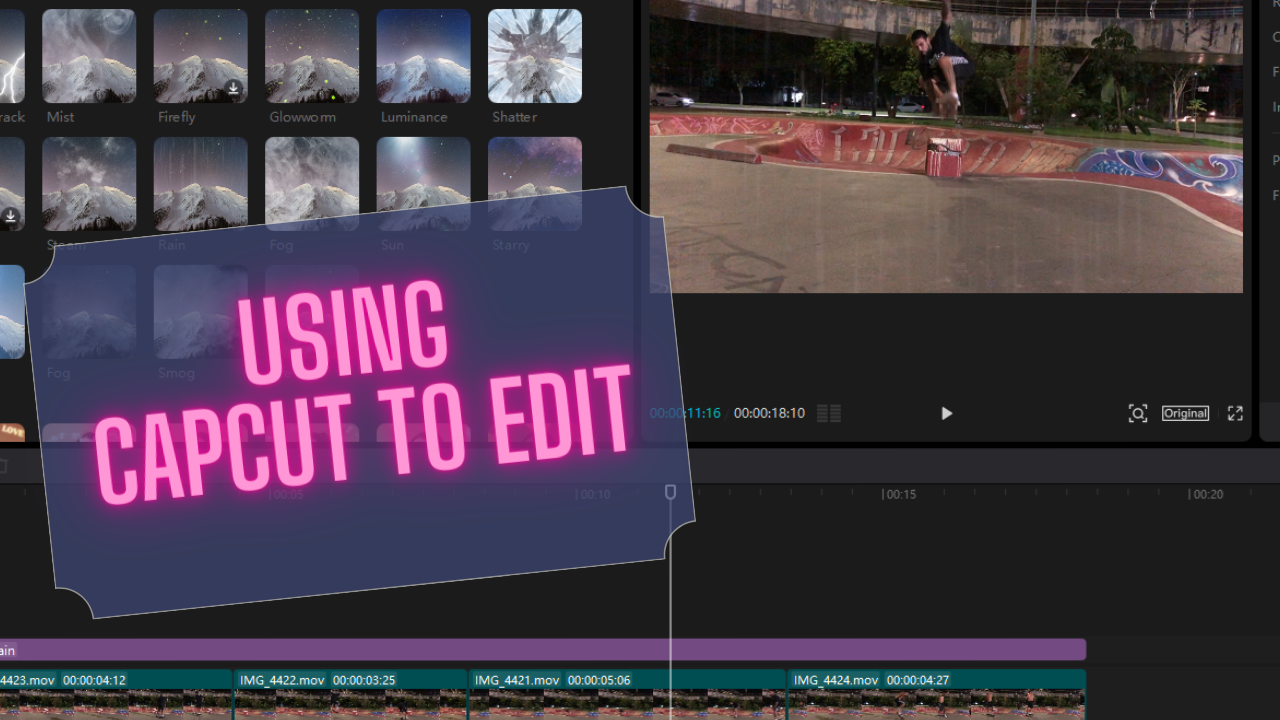Click the total duration 00:00:18:10

tap(769, 413)
